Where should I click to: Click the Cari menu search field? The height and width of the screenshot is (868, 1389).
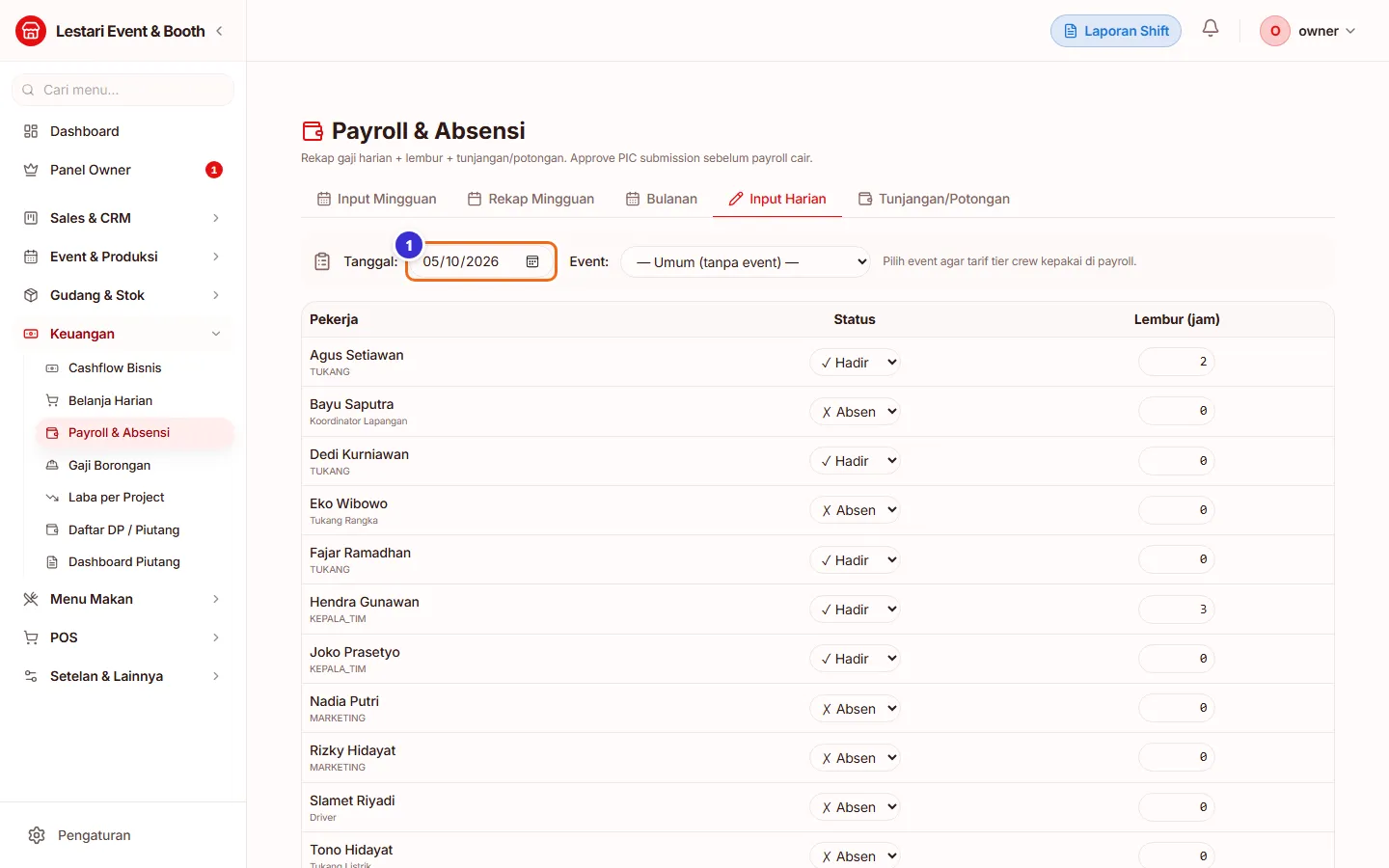pyautogui.click(x=123, y=90)
